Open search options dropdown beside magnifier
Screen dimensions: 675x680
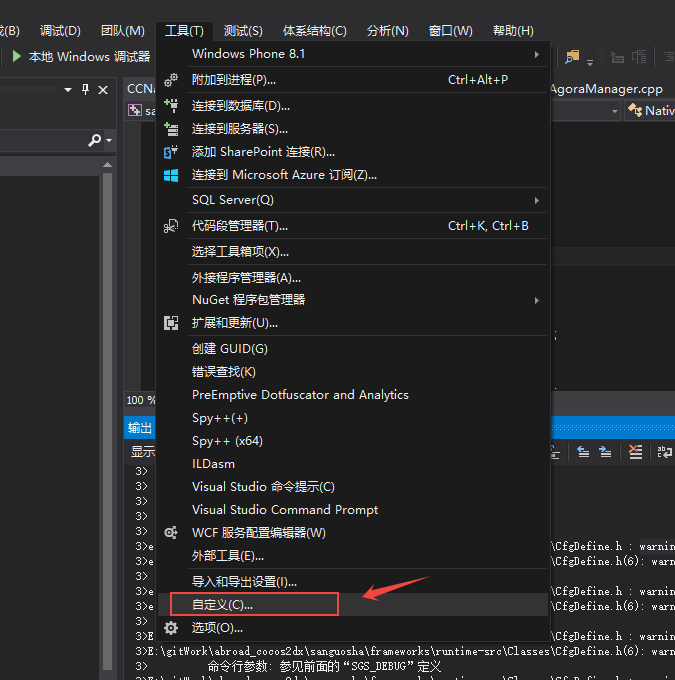tap(109, 141)
